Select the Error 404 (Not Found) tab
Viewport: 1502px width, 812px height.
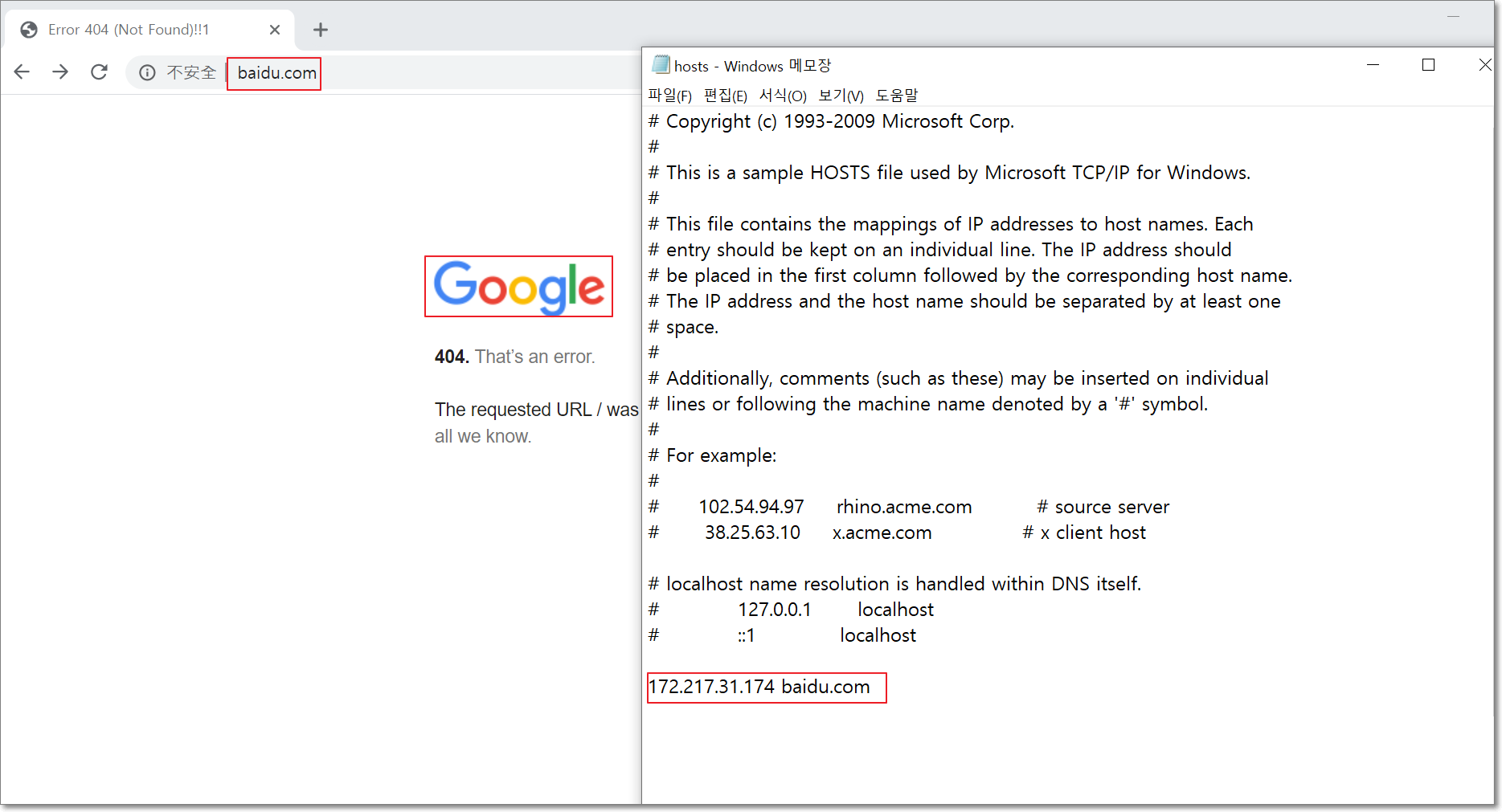[150, 30]
